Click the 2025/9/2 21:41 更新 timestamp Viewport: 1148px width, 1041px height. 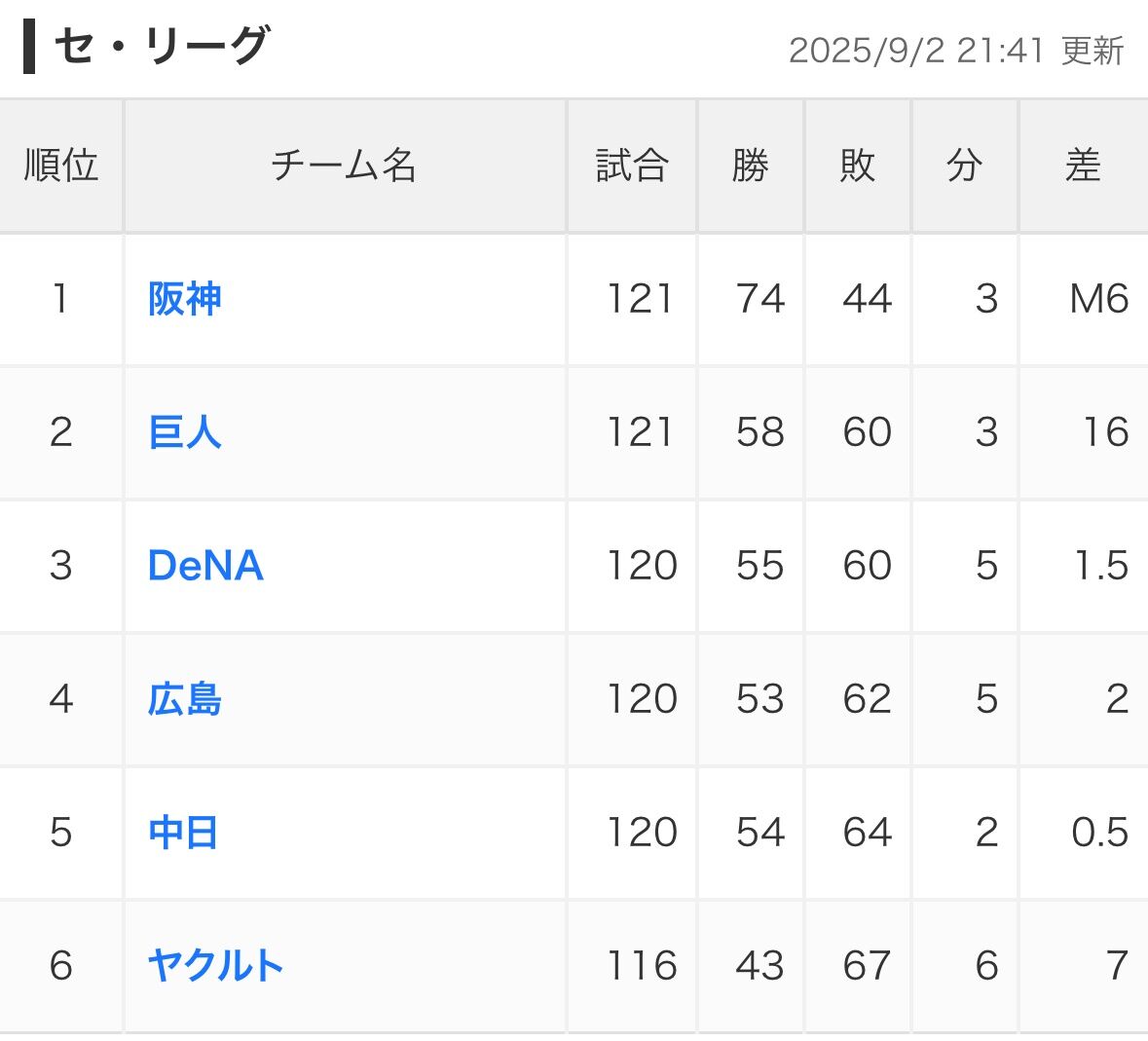click(x=956, y=51)
